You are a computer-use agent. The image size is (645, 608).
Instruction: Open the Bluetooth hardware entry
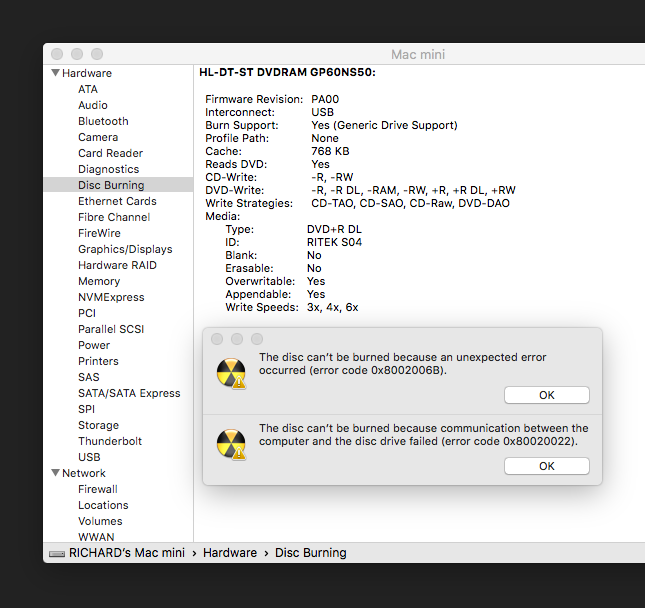pyautogui.click(x=103, y=121)
